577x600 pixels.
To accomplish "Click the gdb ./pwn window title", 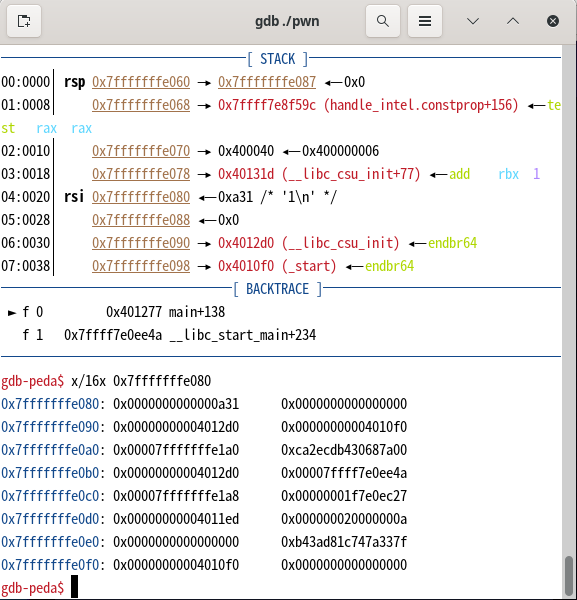I will [287, 21].
